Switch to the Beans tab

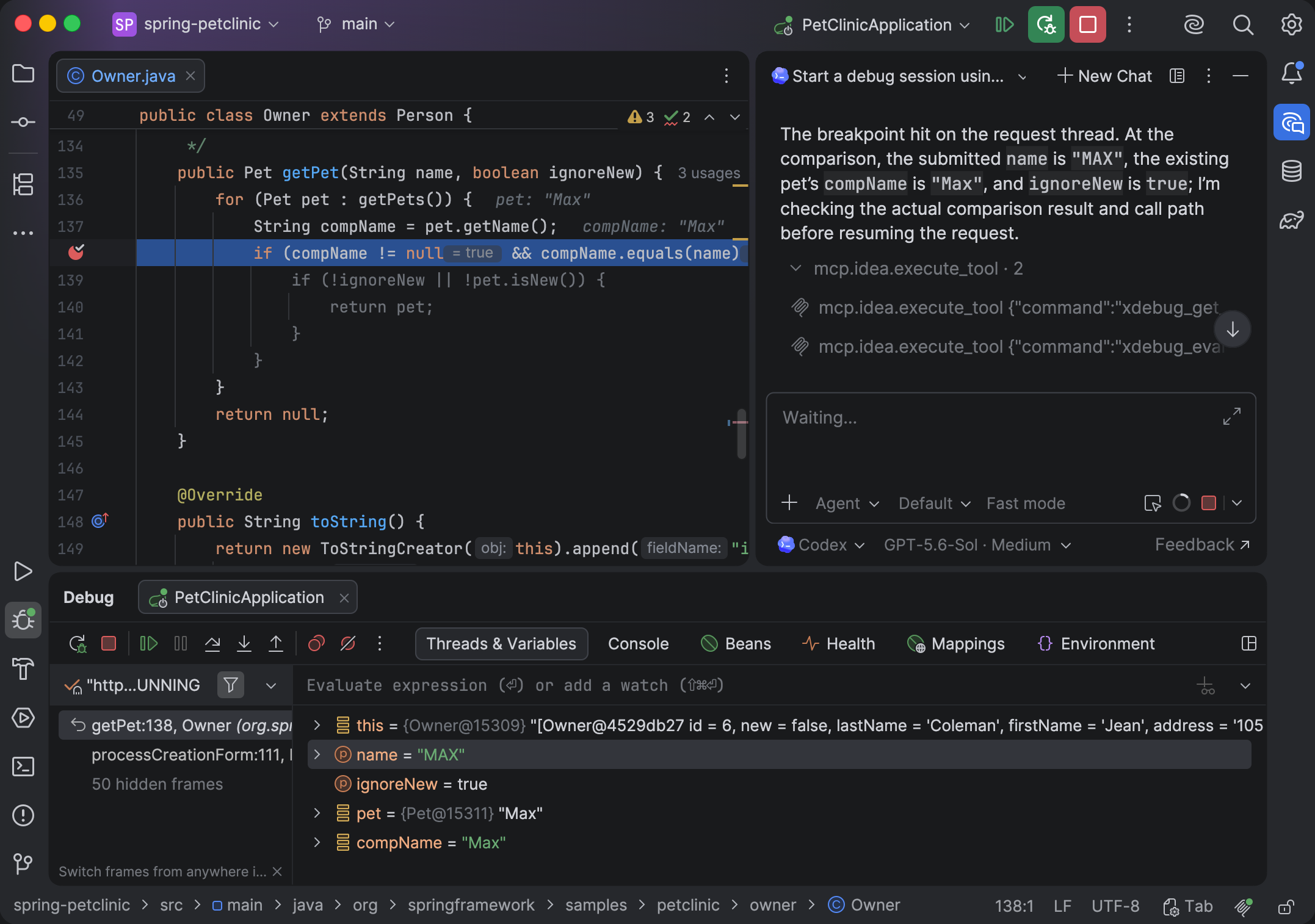[736, 644]
